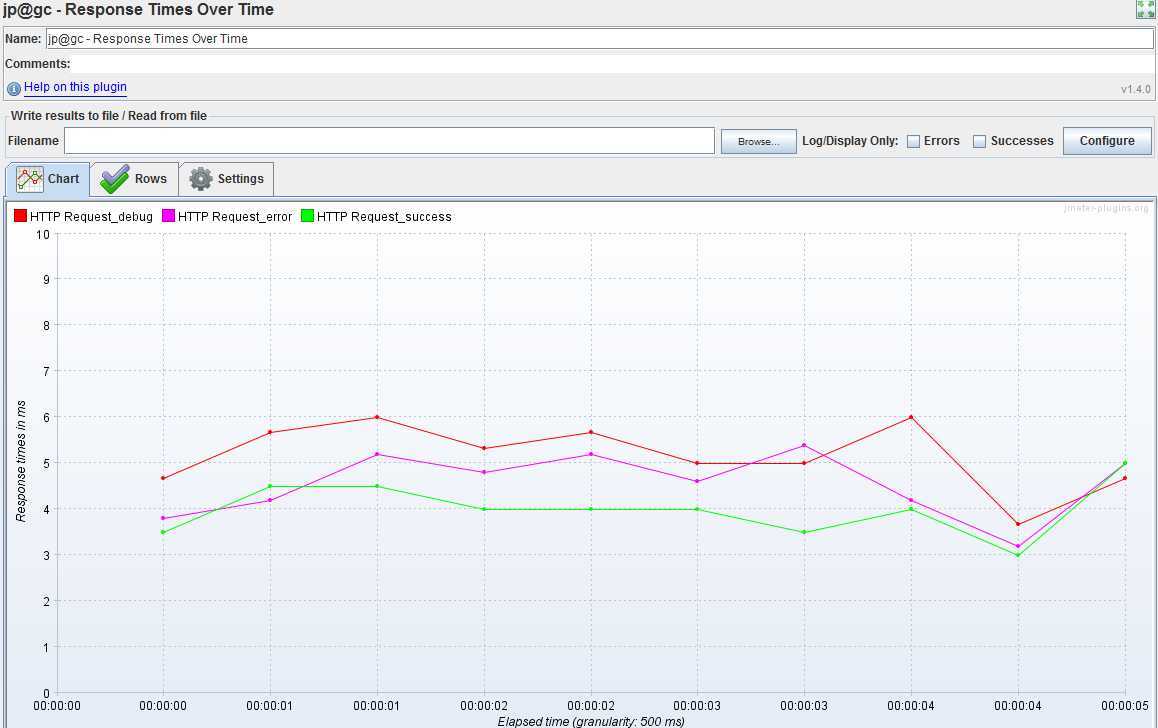Click the 00:00:05 x-axis label
The height and width of the screenshot is (728, 1158).
(x=1125, y=706)
